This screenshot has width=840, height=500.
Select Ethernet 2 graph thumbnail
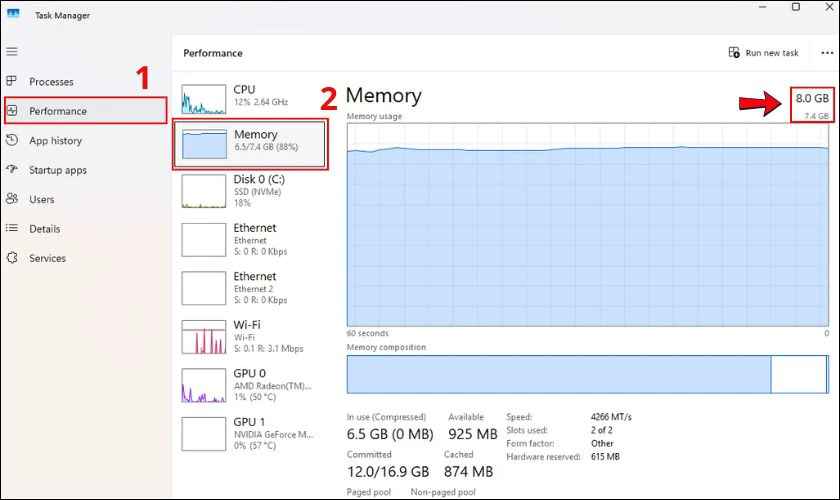(204, 288)
